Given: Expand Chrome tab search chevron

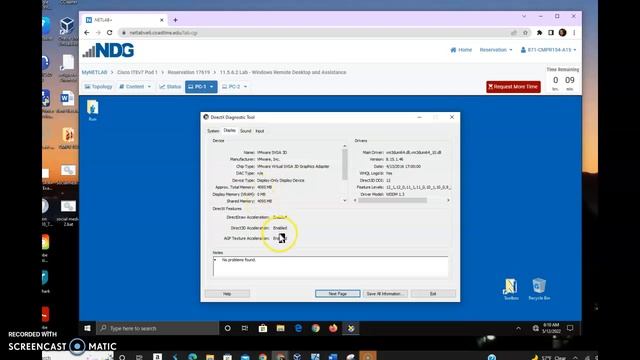Looking at the screenshot, I should click(x=524, y=16).
